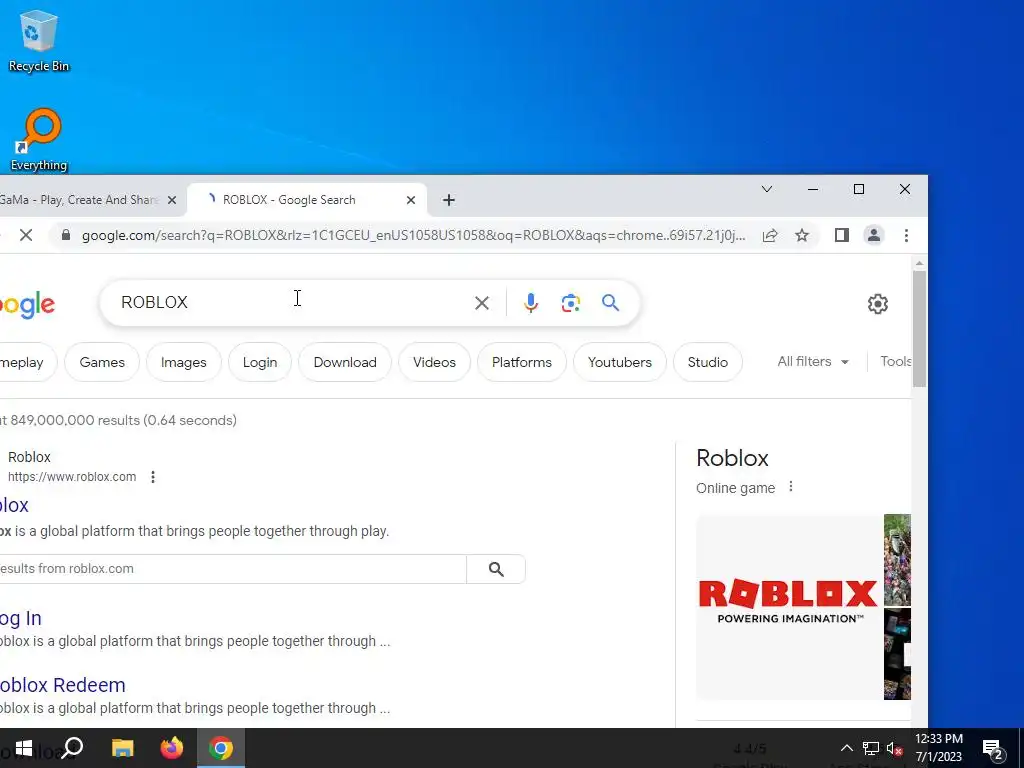Filter results by Platforms
The image size is (1024, 768).
[x=522, y=362]
